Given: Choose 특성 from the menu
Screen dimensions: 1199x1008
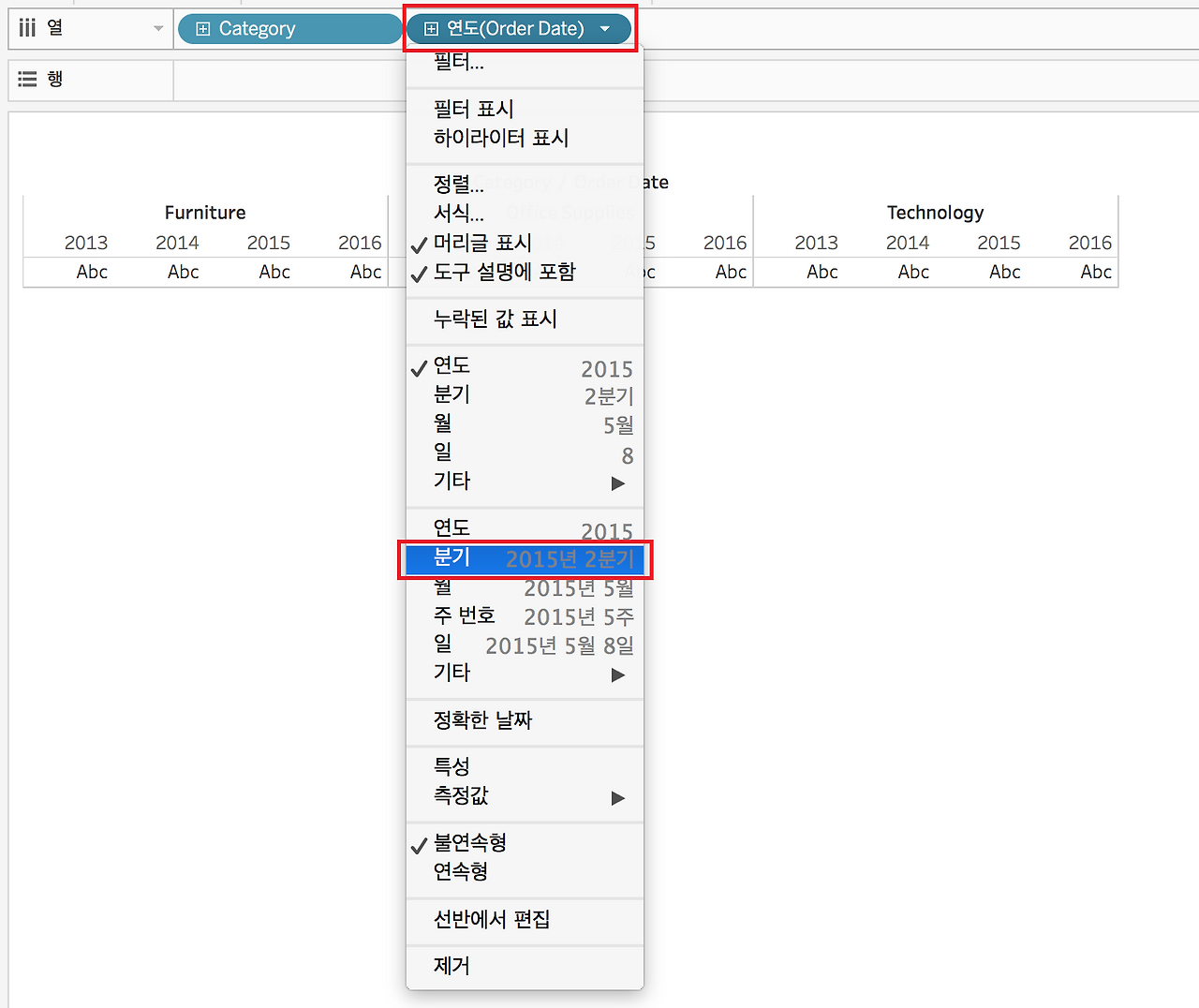Looking at the screenshot, I should (x=525, y=767).
